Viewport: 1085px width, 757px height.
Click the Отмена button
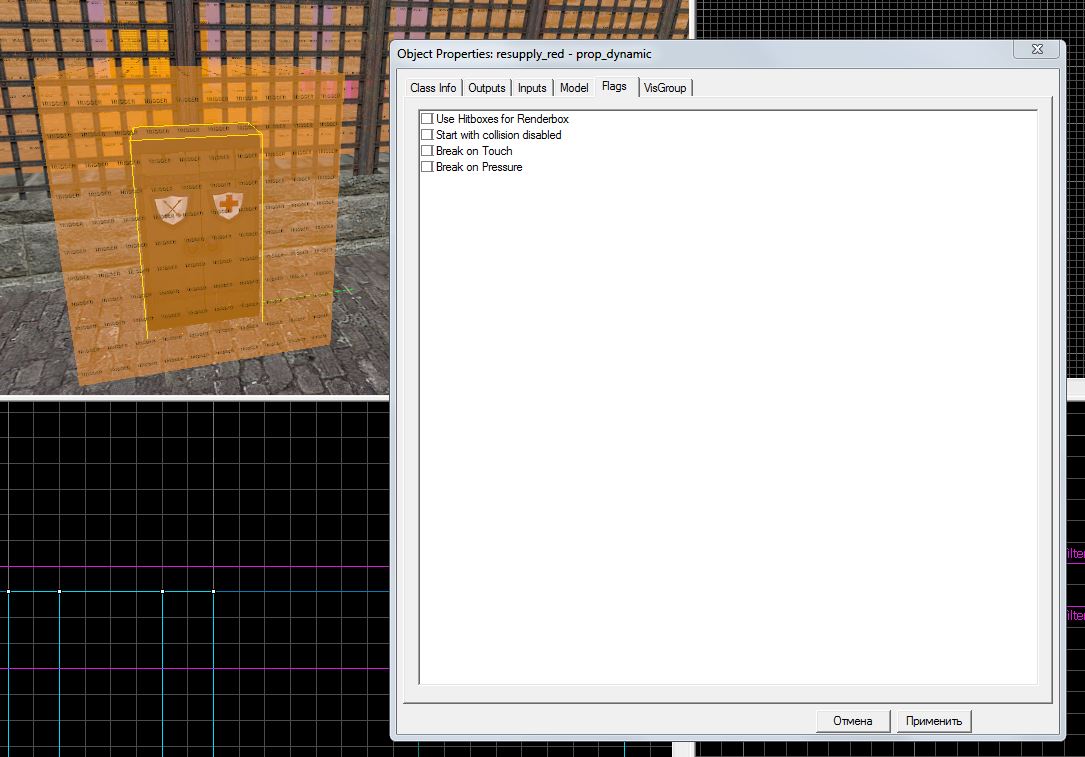[852, 721]
